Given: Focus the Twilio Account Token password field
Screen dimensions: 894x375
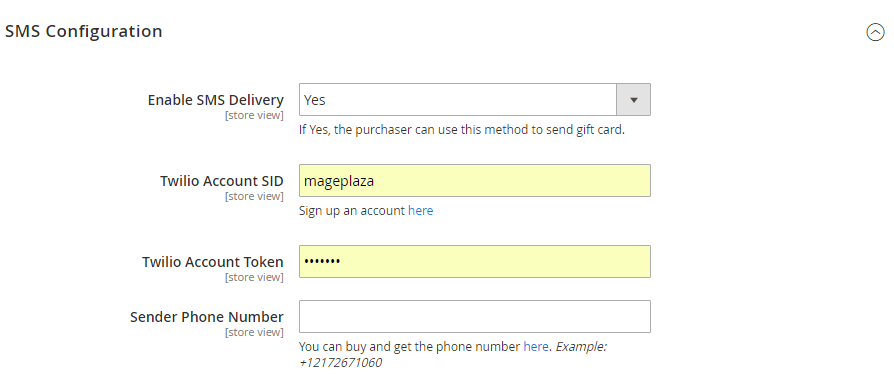Looking at the screenshot, I should click(474, 262).
